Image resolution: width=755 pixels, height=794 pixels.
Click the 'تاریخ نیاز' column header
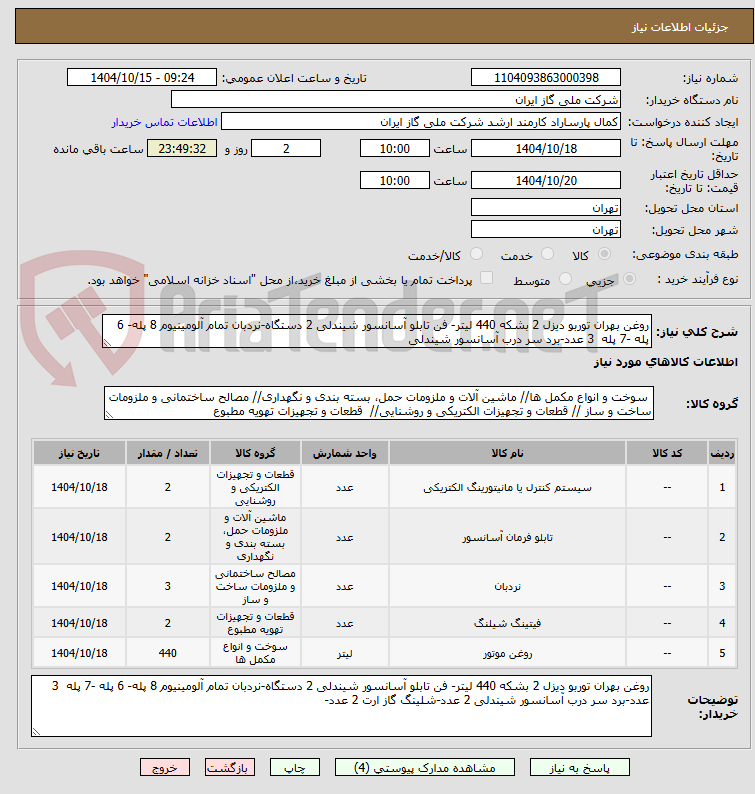pos(80,453)
